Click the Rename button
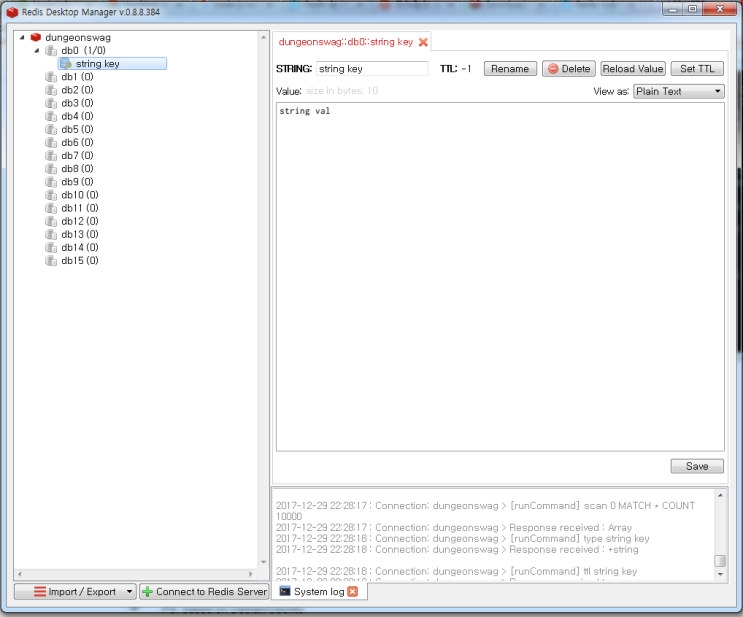Viewport: 743px width, 617px height. 510,69
